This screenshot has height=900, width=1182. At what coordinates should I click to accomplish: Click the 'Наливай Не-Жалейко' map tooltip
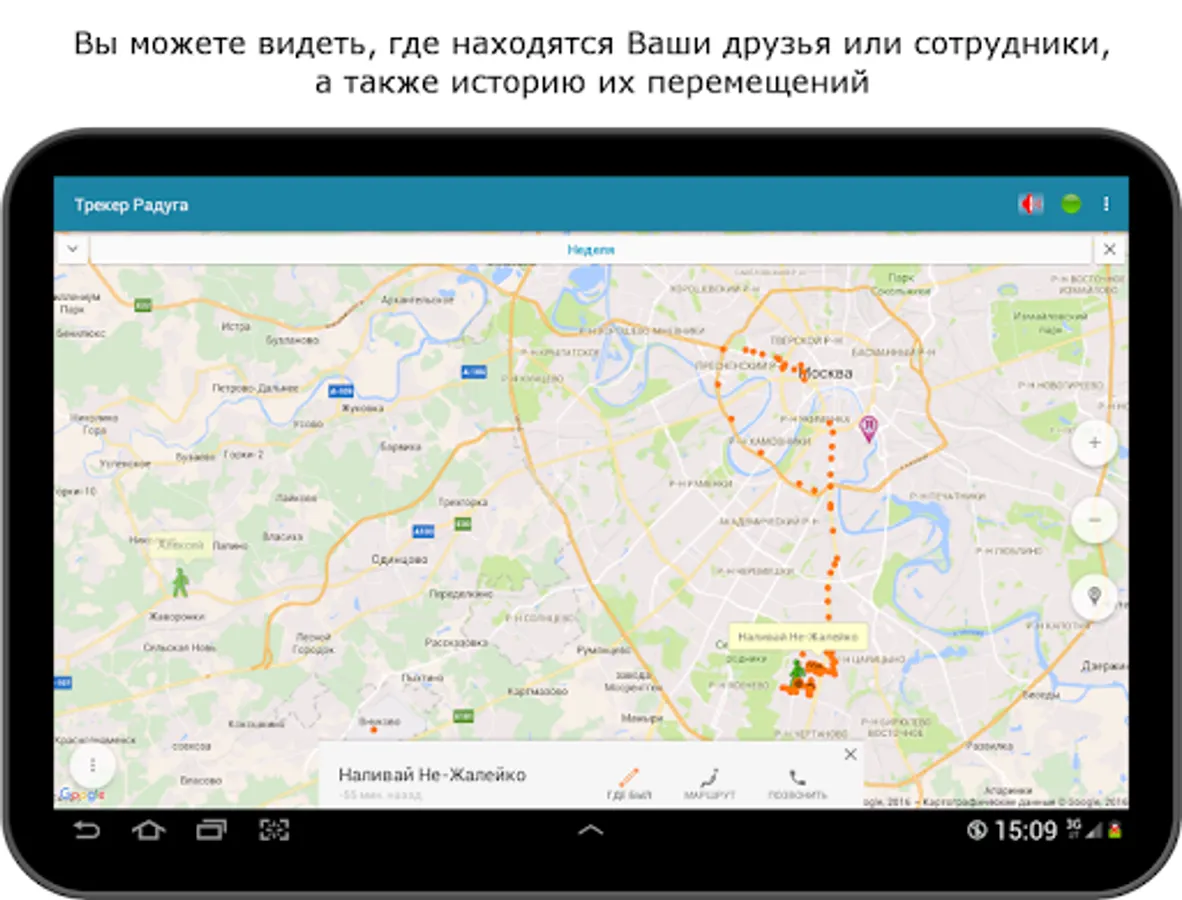tap(798, 637)
